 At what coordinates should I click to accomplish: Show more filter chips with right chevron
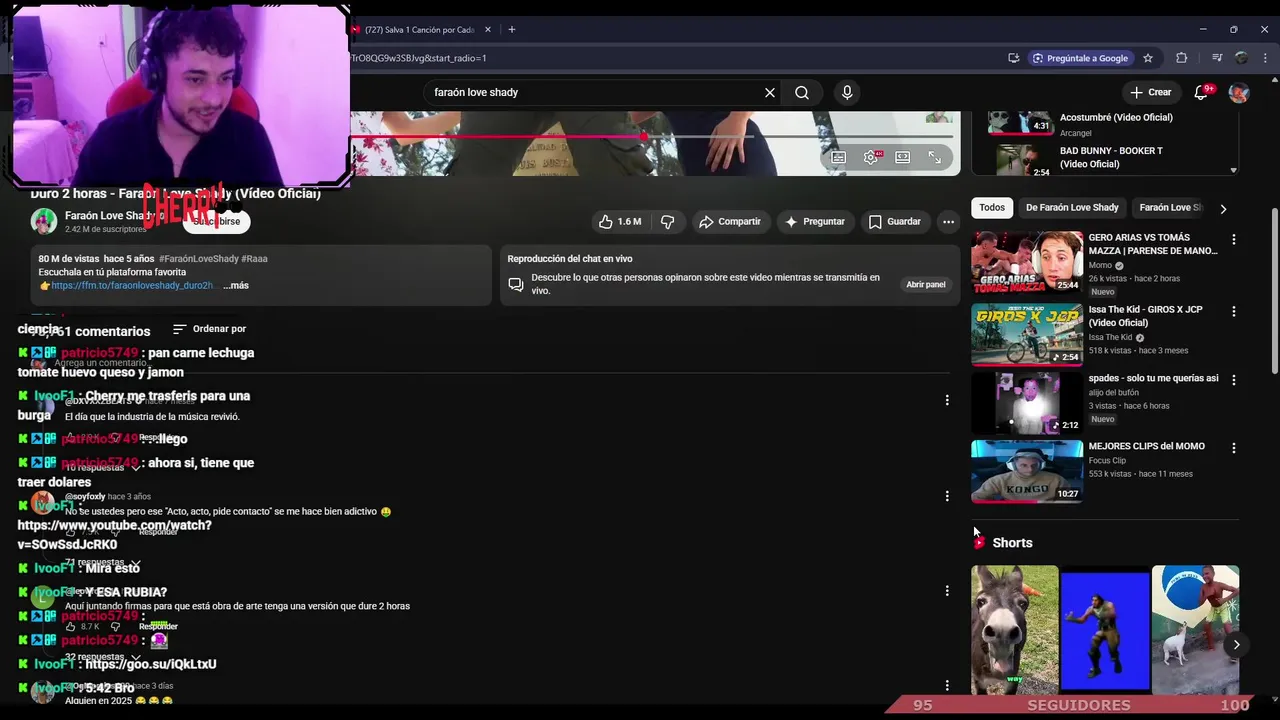[x=1223, y=208]
